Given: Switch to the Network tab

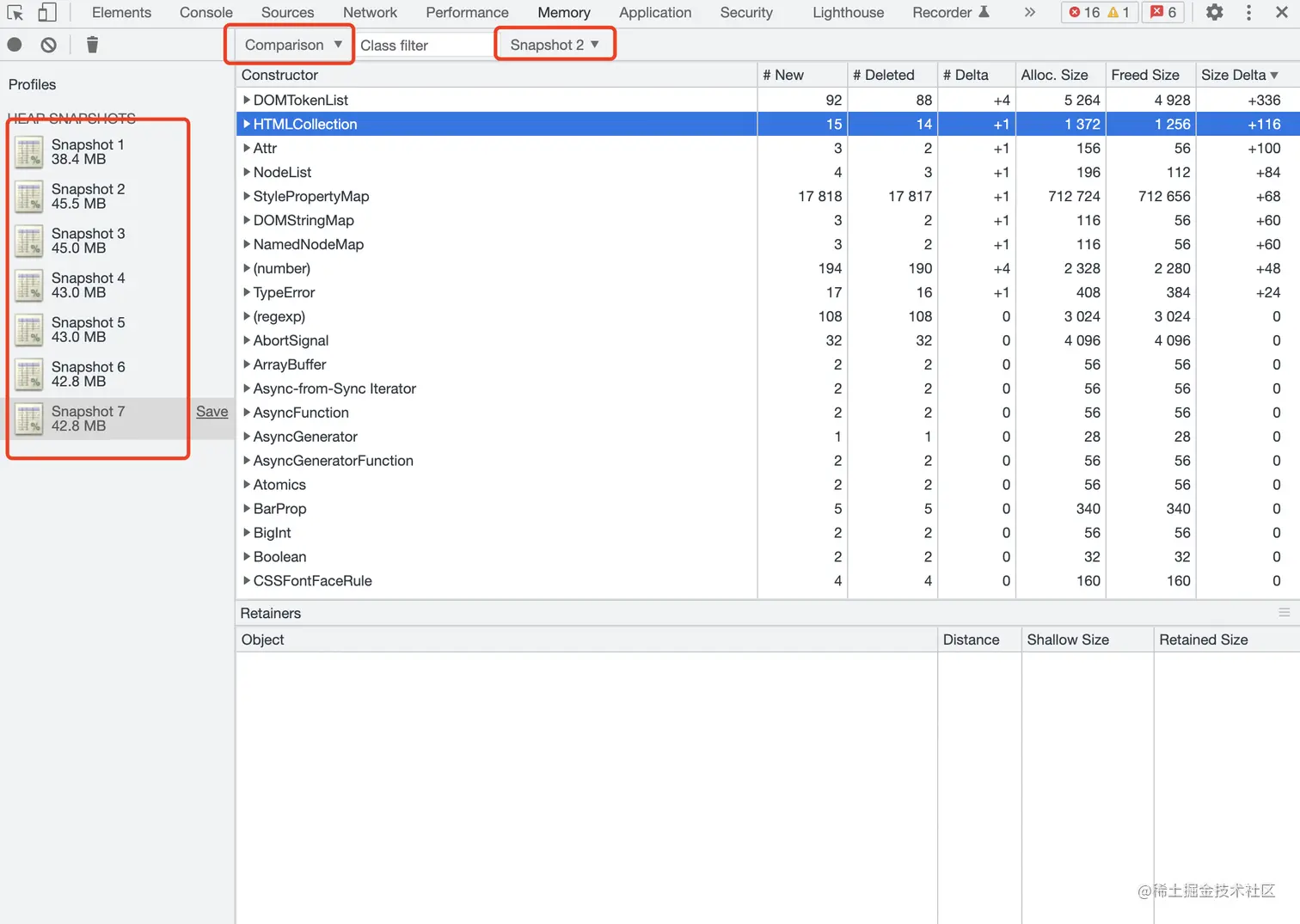Looking at the screenshot, I should (x=370, y=13).
